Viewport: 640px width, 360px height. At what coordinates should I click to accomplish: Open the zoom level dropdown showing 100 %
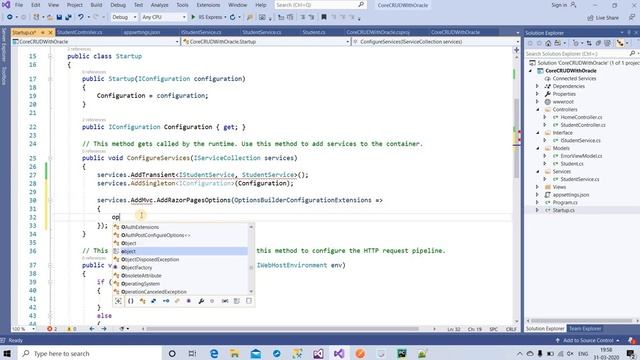pos(23,329)
